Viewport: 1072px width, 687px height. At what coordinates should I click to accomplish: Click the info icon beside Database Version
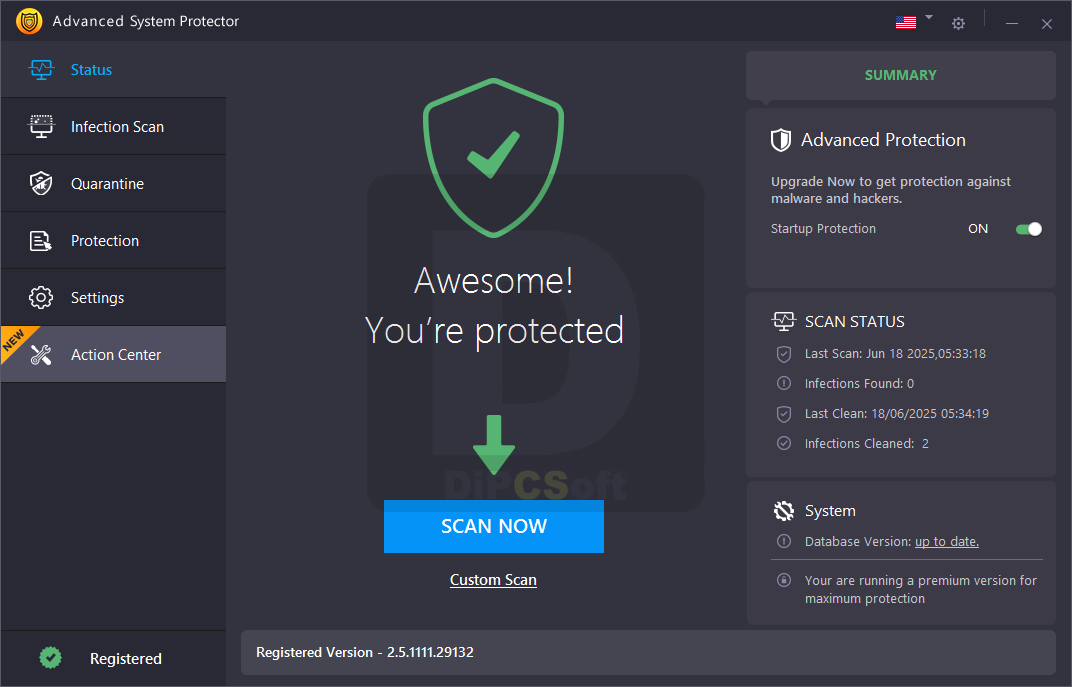tap(784, 541)
